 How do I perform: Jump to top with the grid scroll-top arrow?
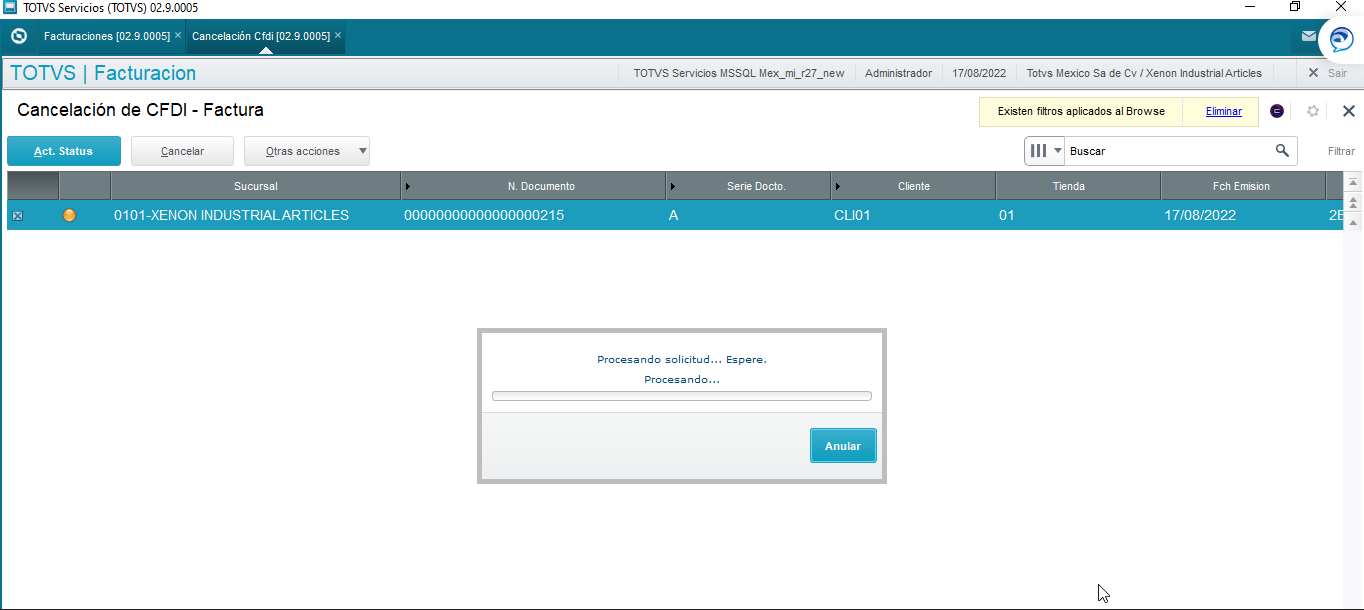1353,183
